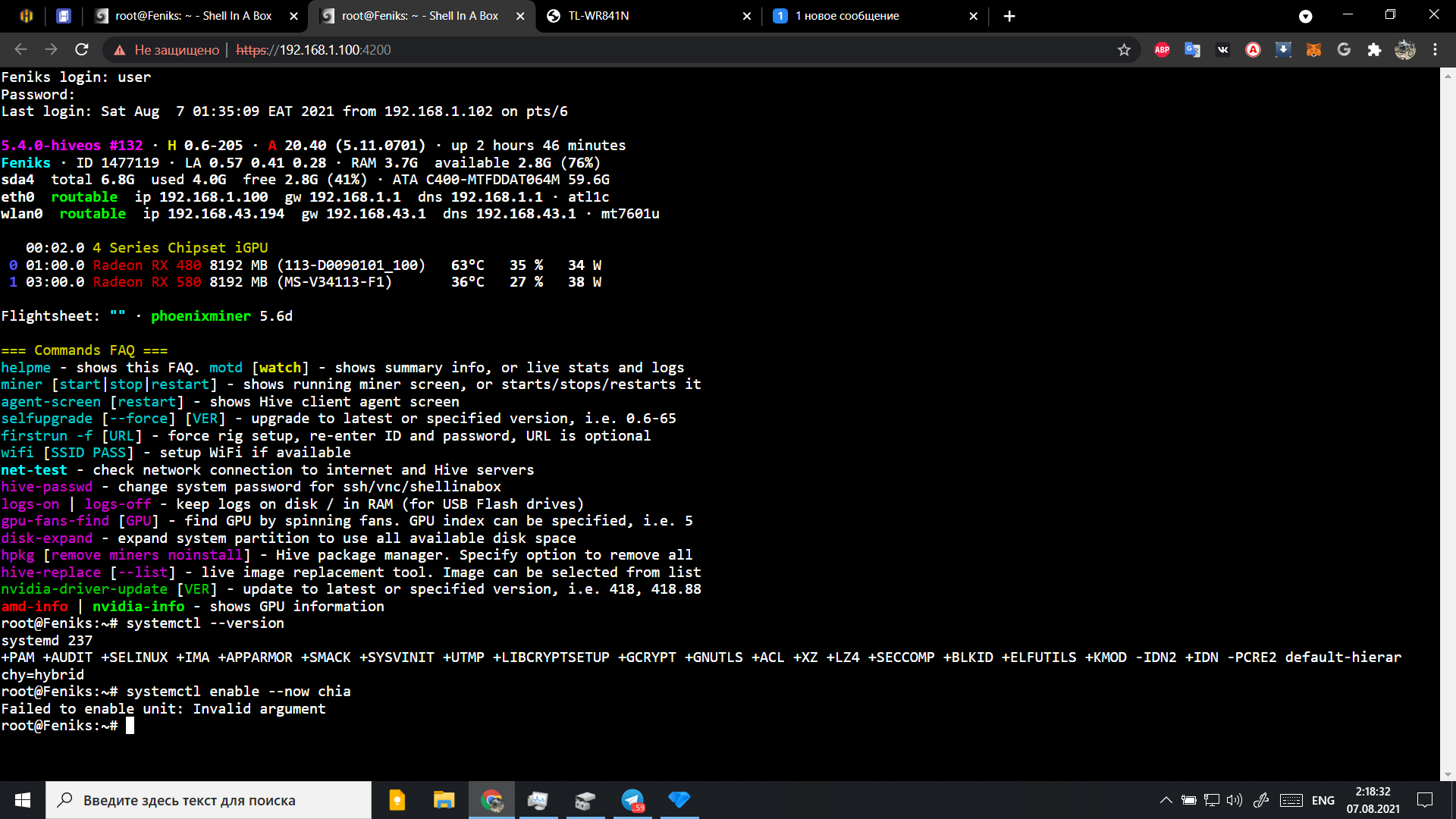The image size is (1456, 819).
Task: Open the grey drive utility taskbar app
Action: [585, 800]
